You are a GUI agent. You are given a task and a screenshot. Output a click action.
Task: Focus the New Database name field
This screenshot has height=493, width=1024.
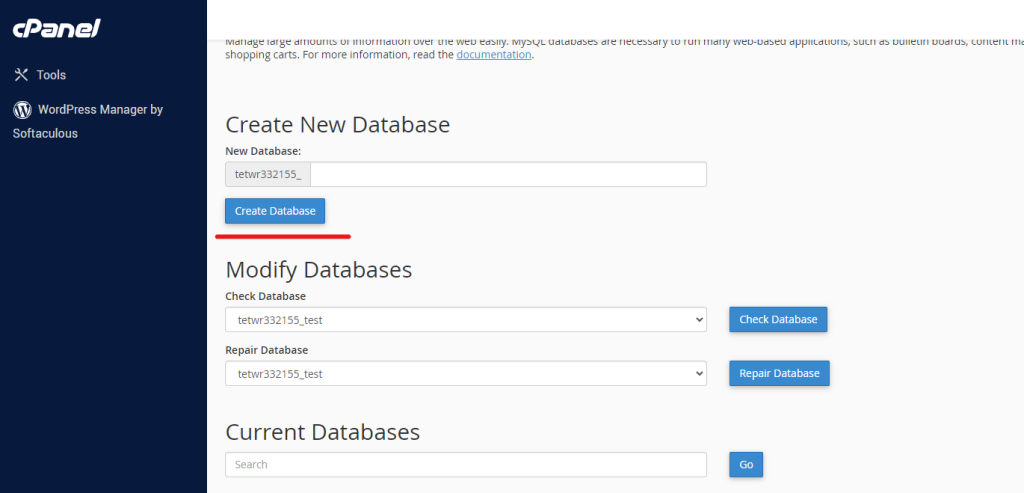[508, 175]
